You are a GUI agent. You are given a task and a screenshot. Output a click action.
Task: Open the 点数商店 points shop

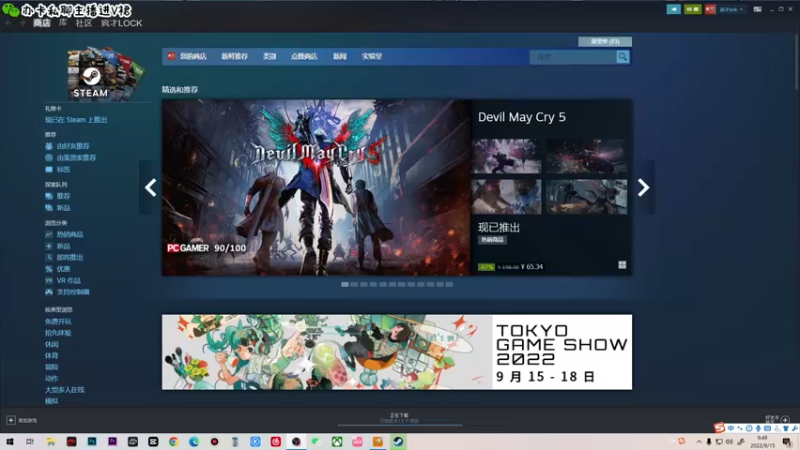pos(304,56)
